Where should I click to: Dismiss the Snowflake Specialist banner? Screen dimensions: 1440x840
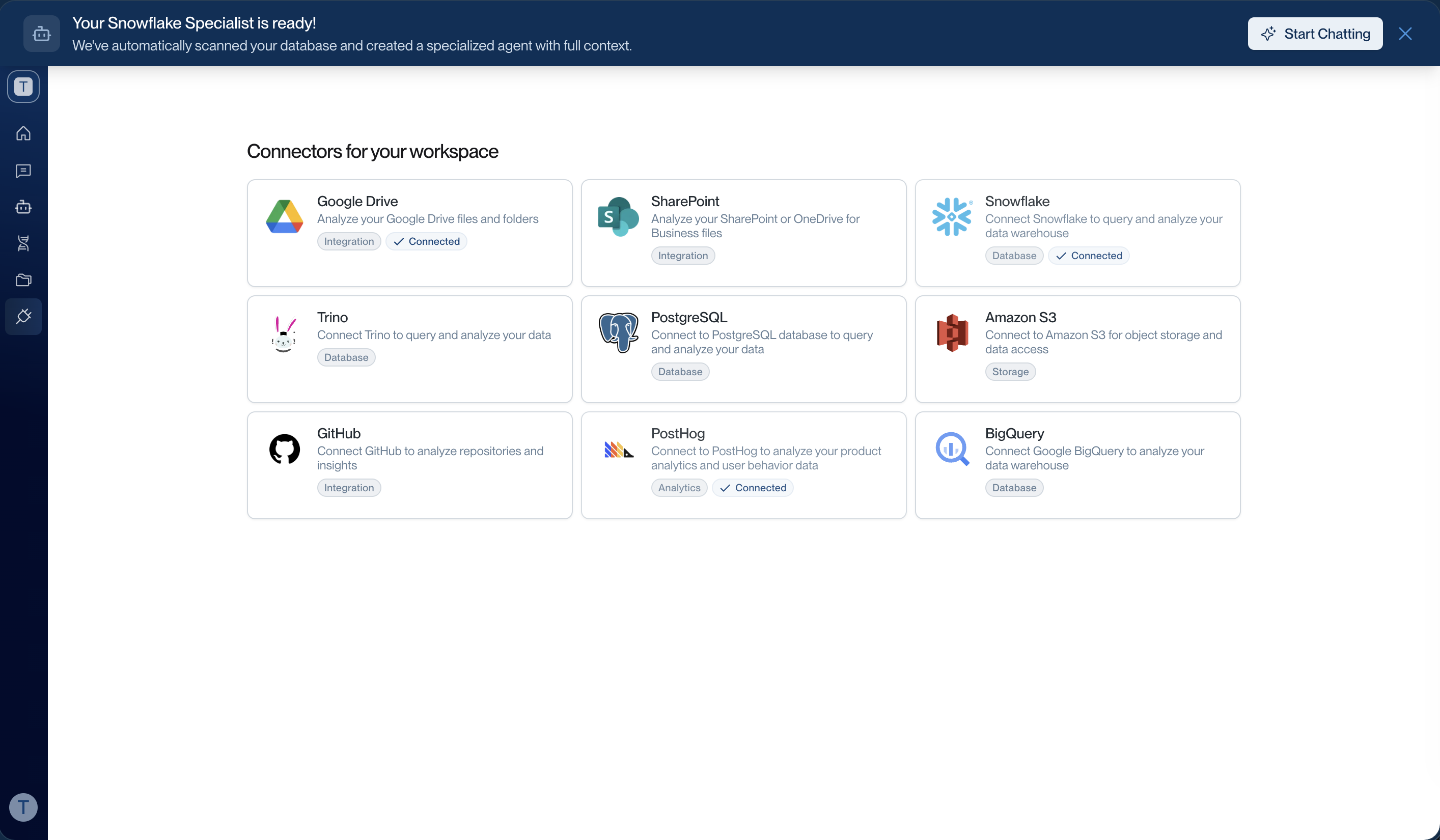tap(1405, 34)
